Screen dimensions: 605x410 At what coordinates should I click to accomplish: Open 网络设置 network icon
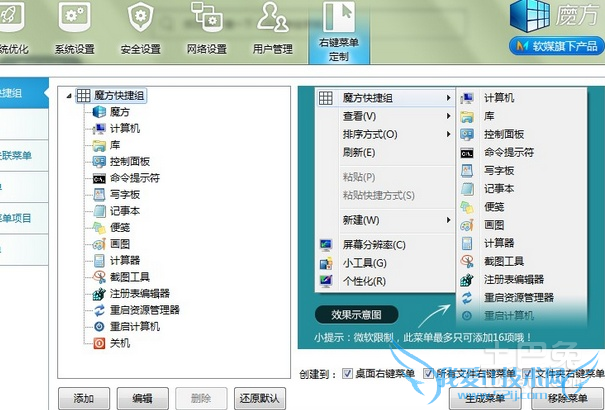point(206,17)
